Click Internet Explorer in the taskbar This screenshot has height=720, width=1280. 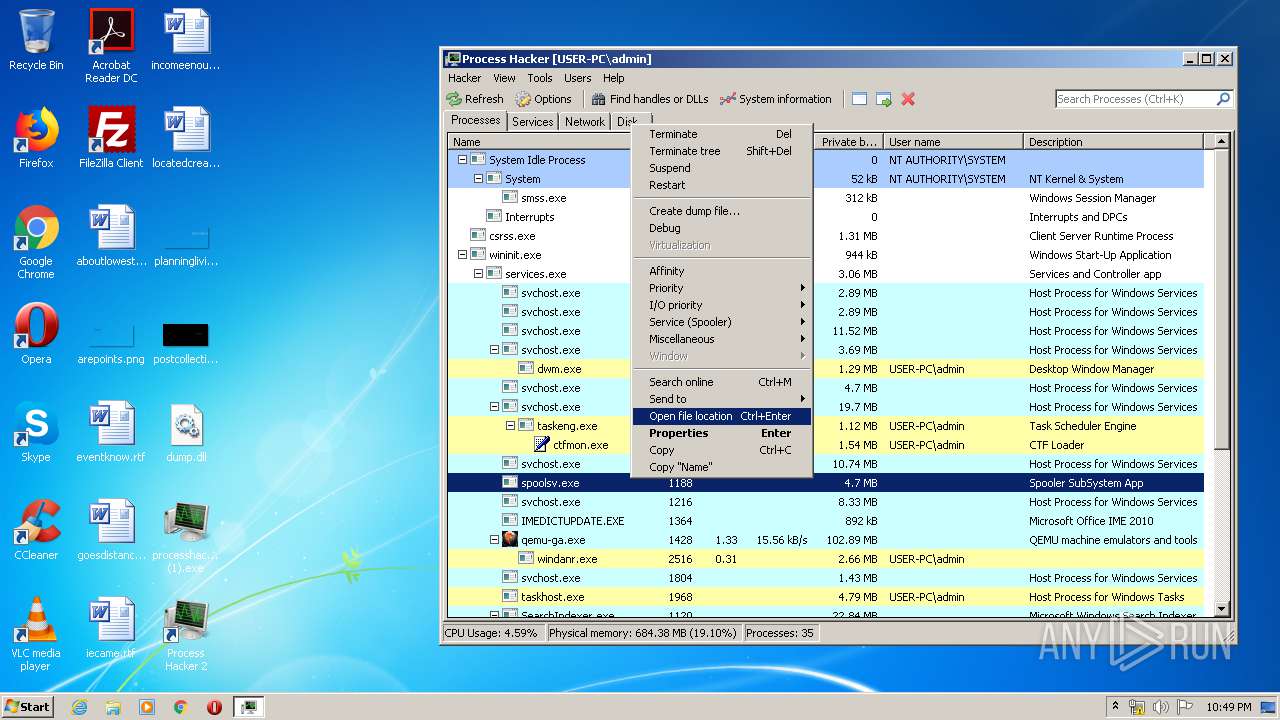[x=79, y=706]
